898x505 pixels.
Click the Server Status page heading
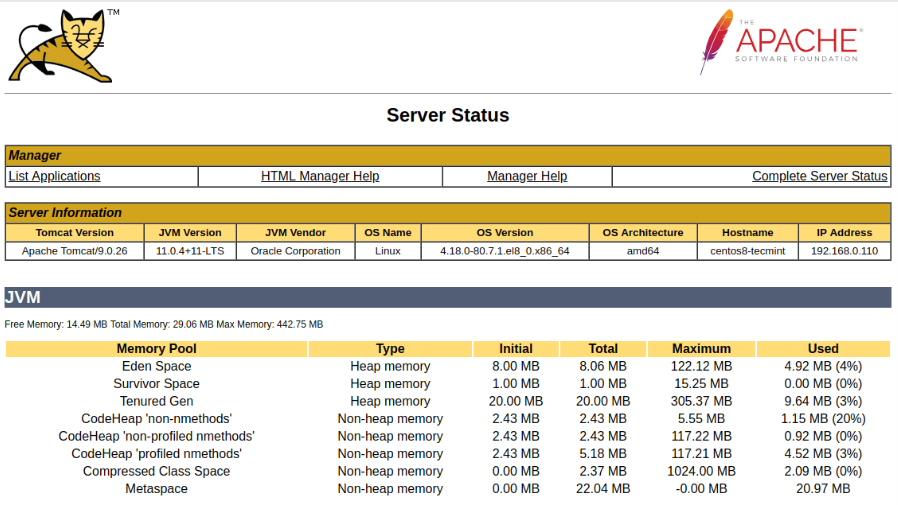(x=448, y=115)
